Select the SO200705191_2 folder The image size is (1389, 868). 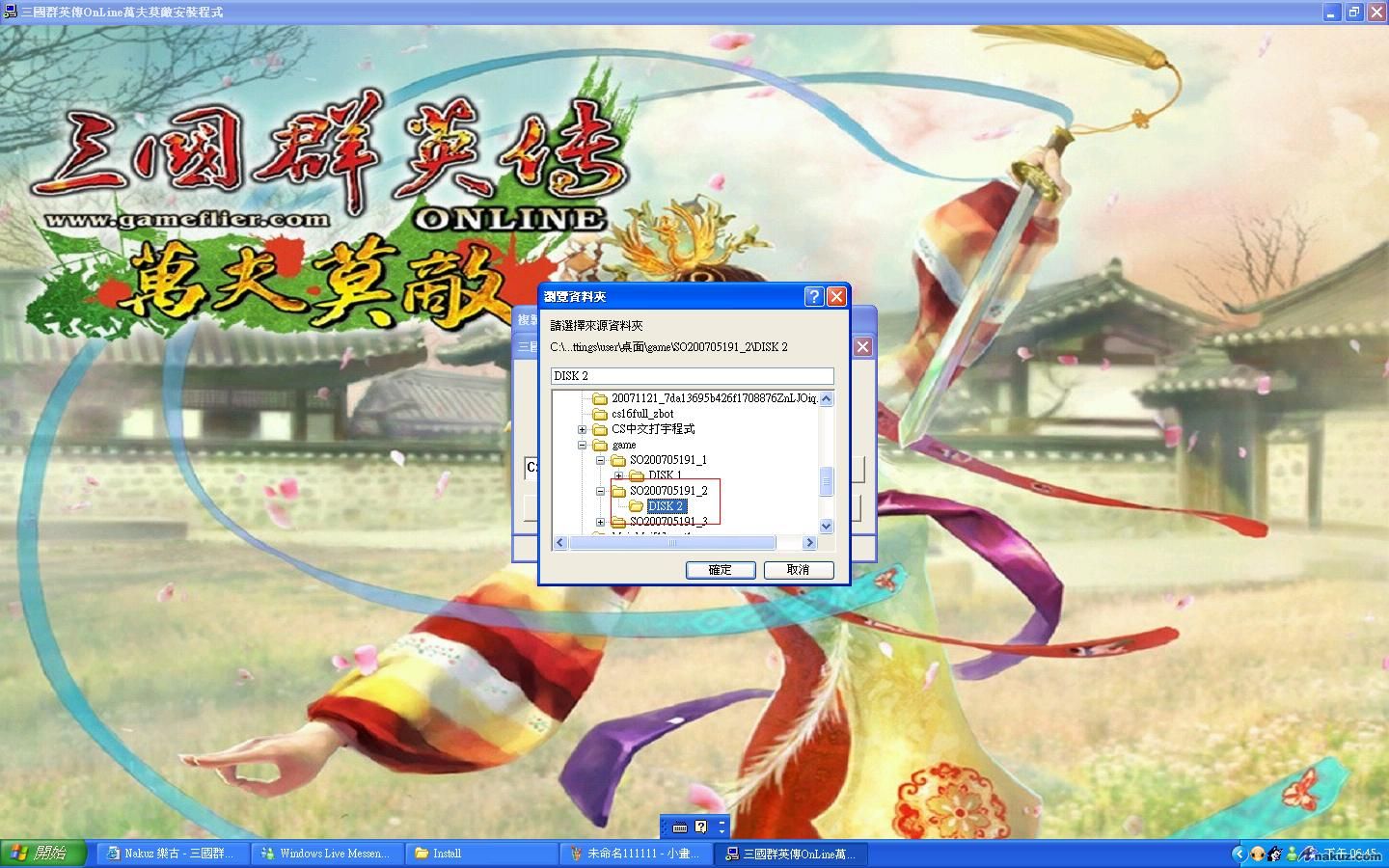coord(668,491)
